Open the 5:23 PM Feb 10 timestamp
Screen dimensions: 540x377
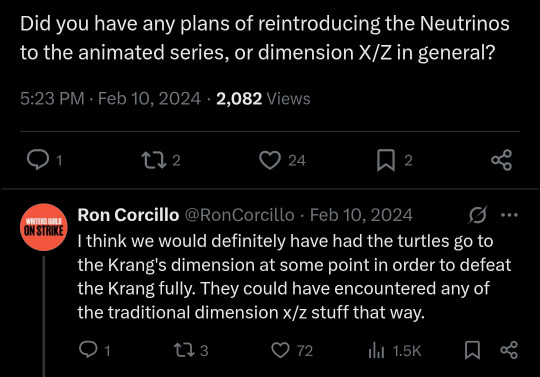point(110,98)
